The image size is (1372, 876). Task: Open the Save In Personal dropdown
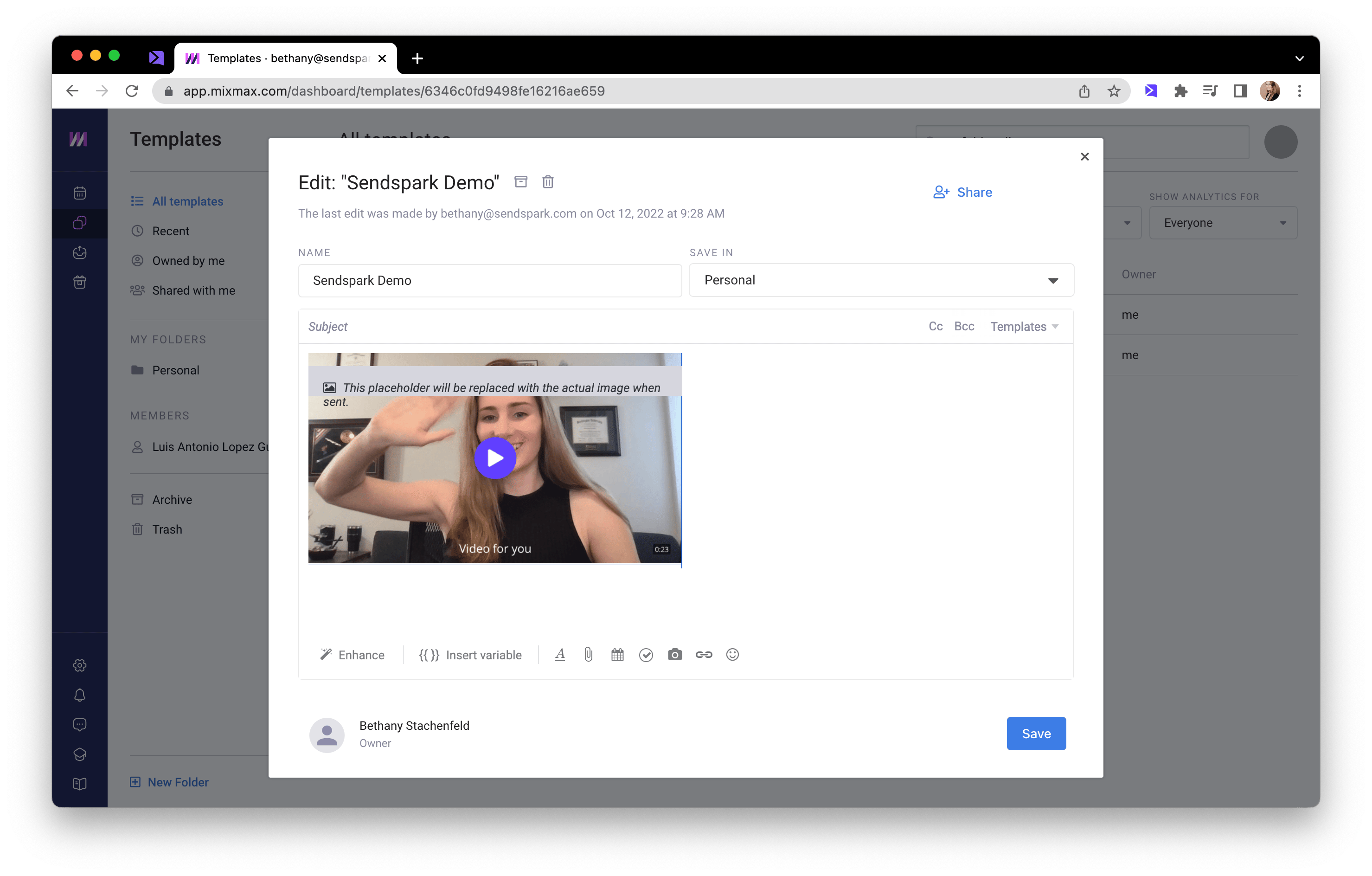(x=881, y=280)
